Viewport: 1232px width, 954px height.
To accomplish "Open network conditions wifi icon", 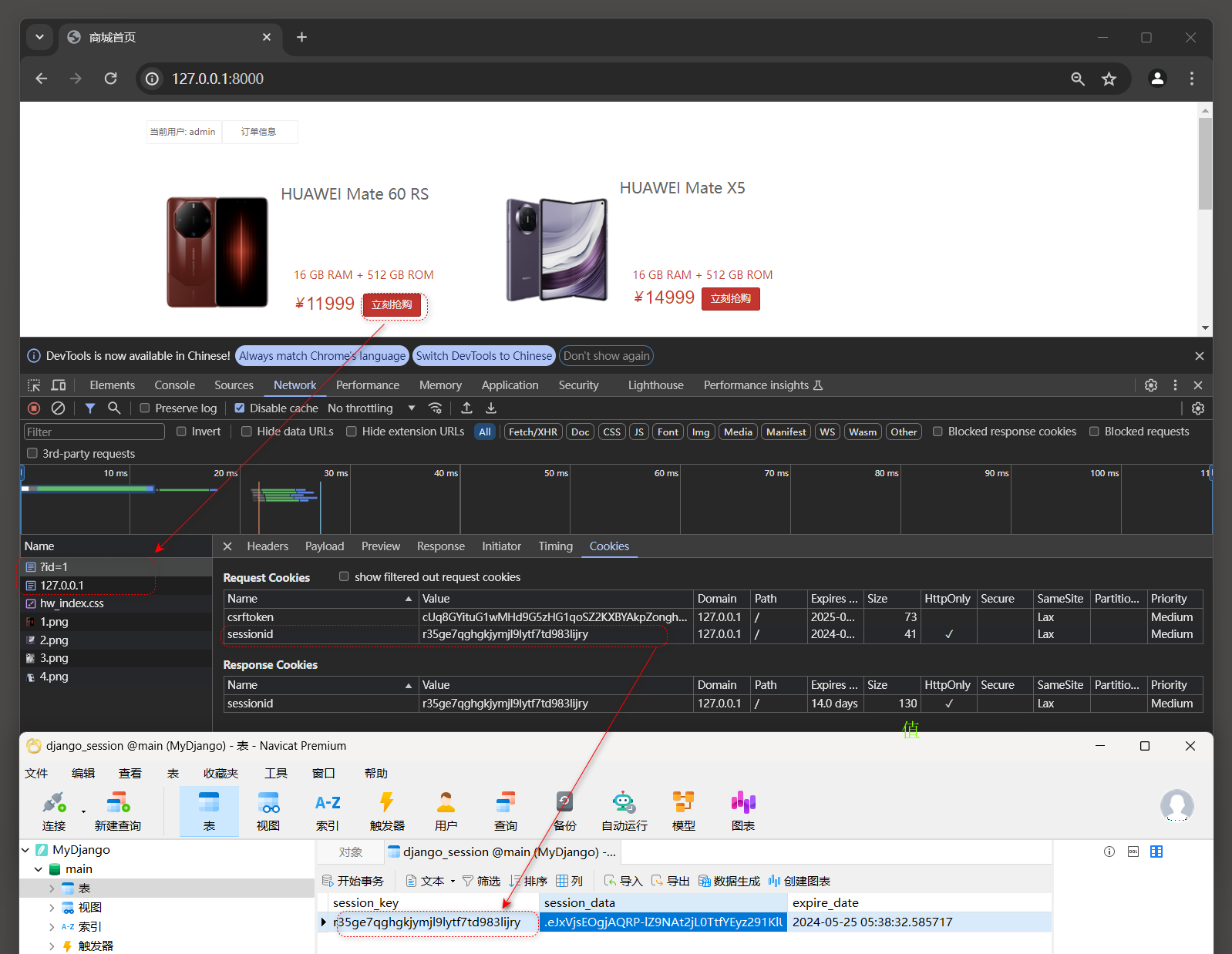I will [x=436, y=408].
